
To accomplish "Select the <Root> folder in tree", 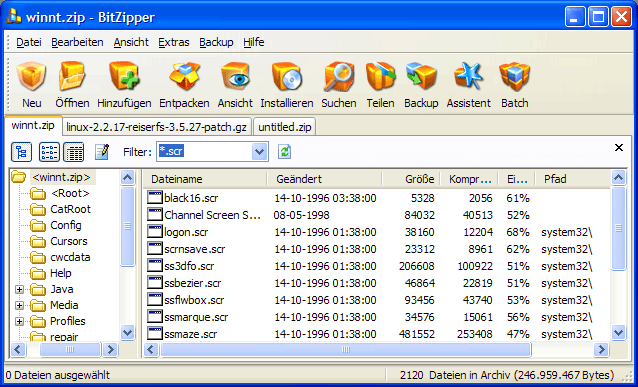I will (70, 193).
